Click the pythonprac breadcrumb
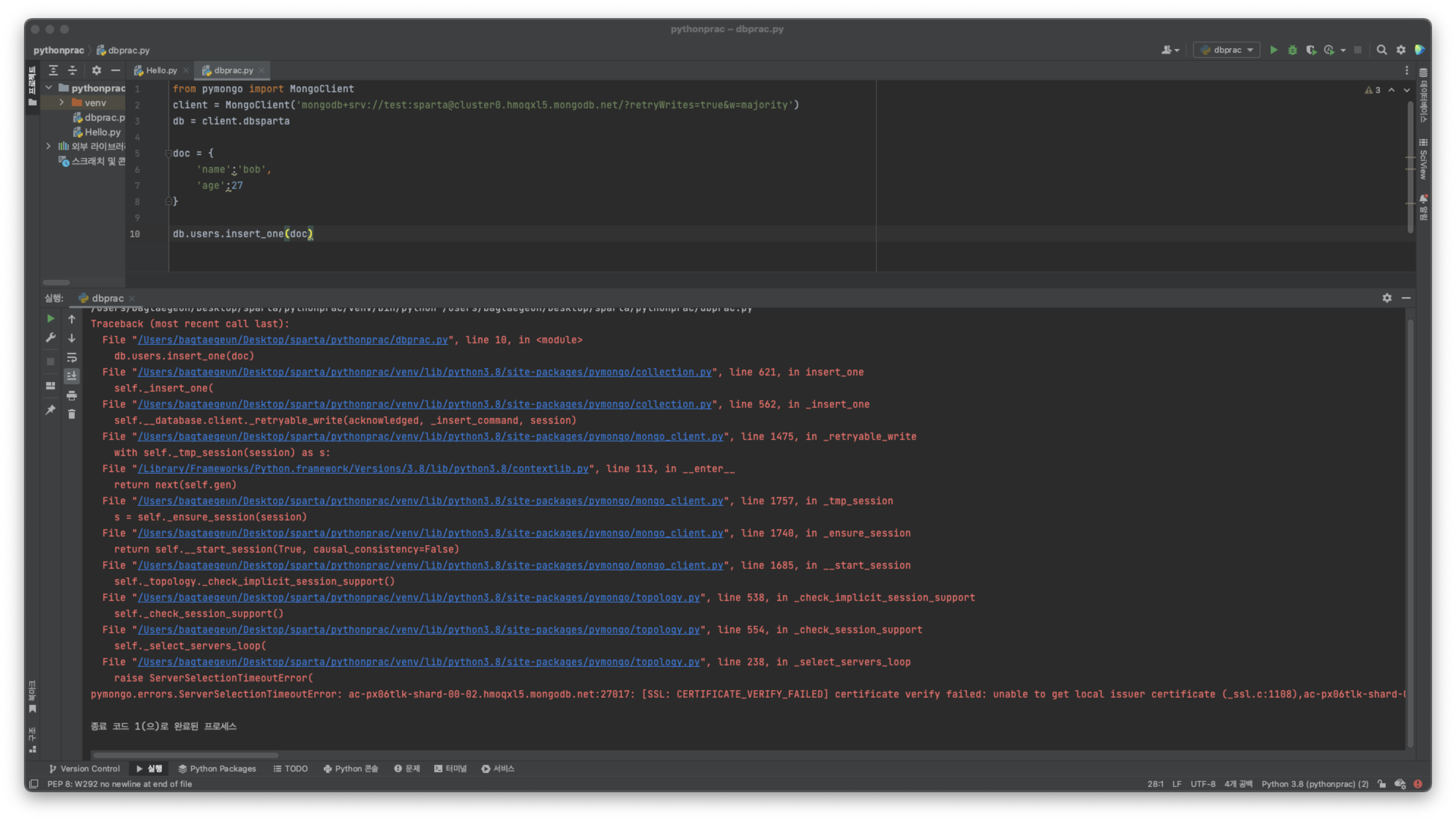 tap(58, 50)
